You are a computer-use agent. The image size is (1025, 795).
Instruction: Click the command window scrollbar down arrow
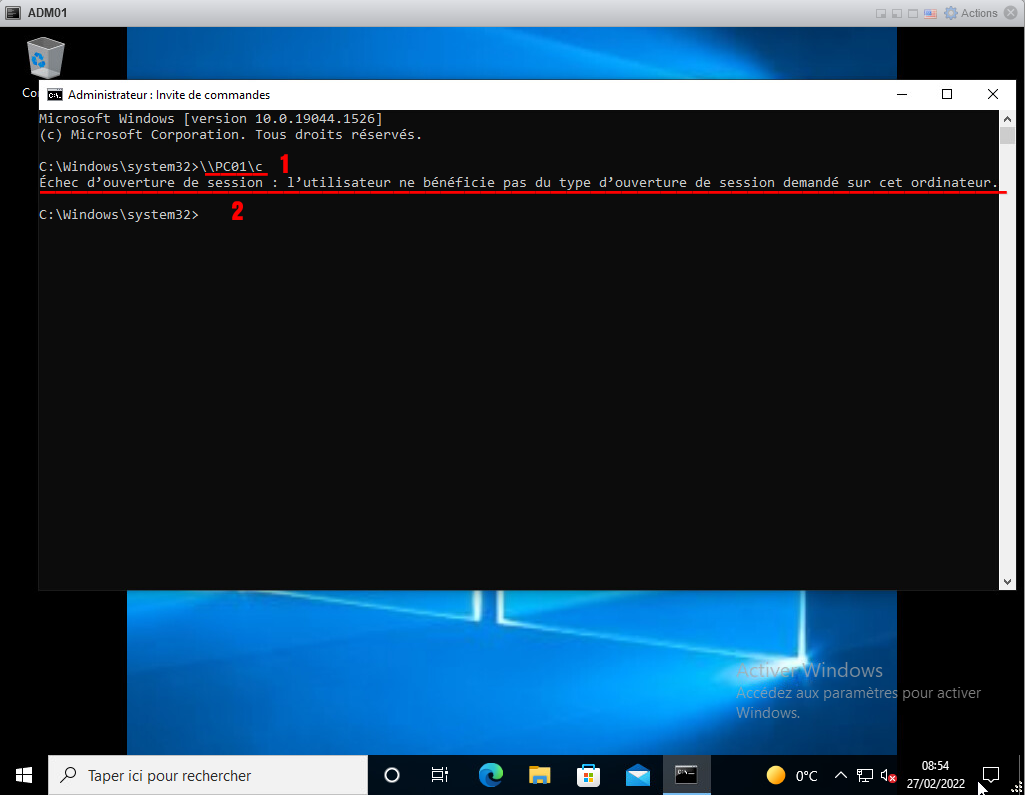click(1008, 581)
